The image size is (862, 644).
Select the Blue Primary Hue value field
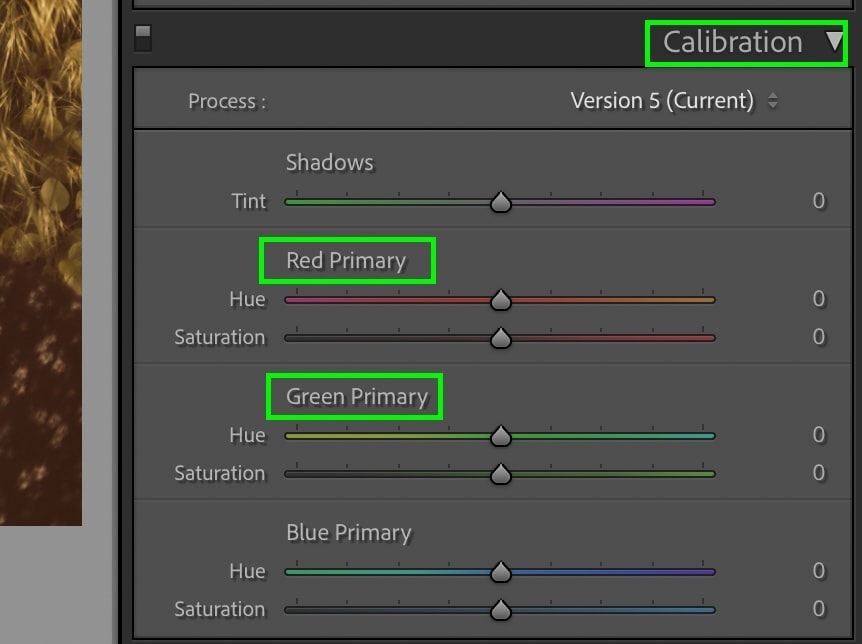click(819, 570)
